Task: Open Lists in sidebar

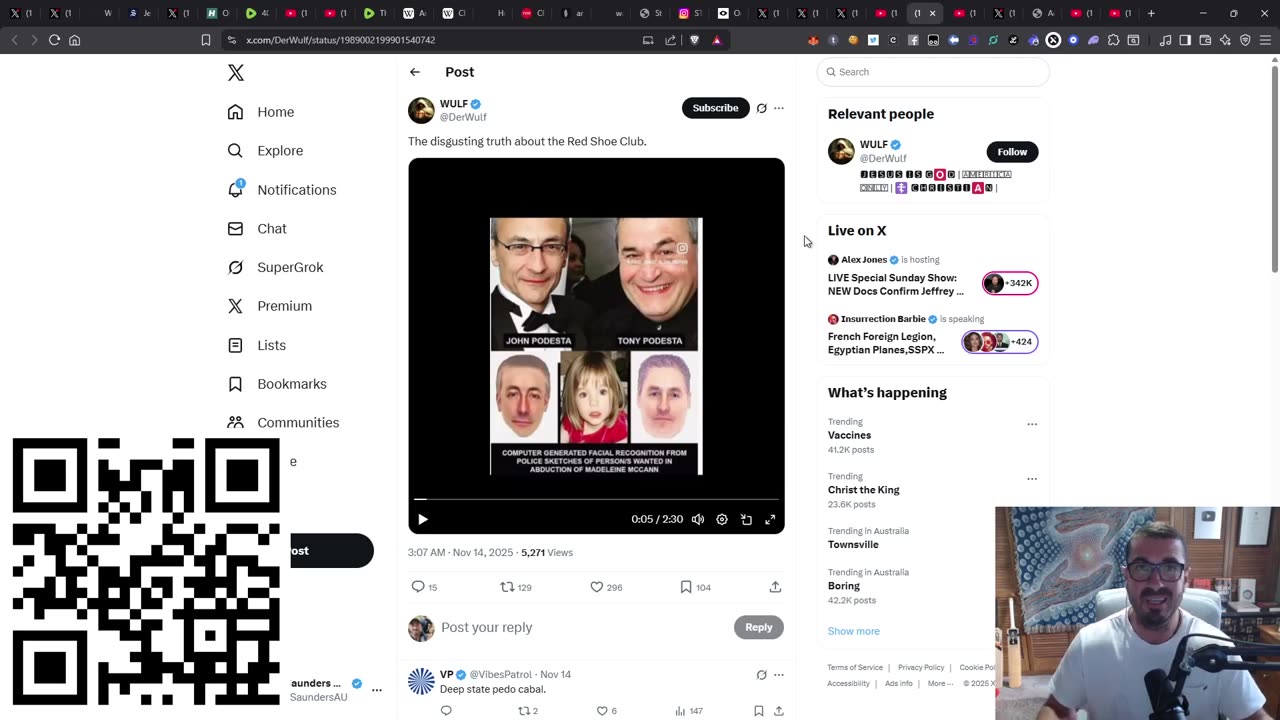Action: tap(257, 345)
